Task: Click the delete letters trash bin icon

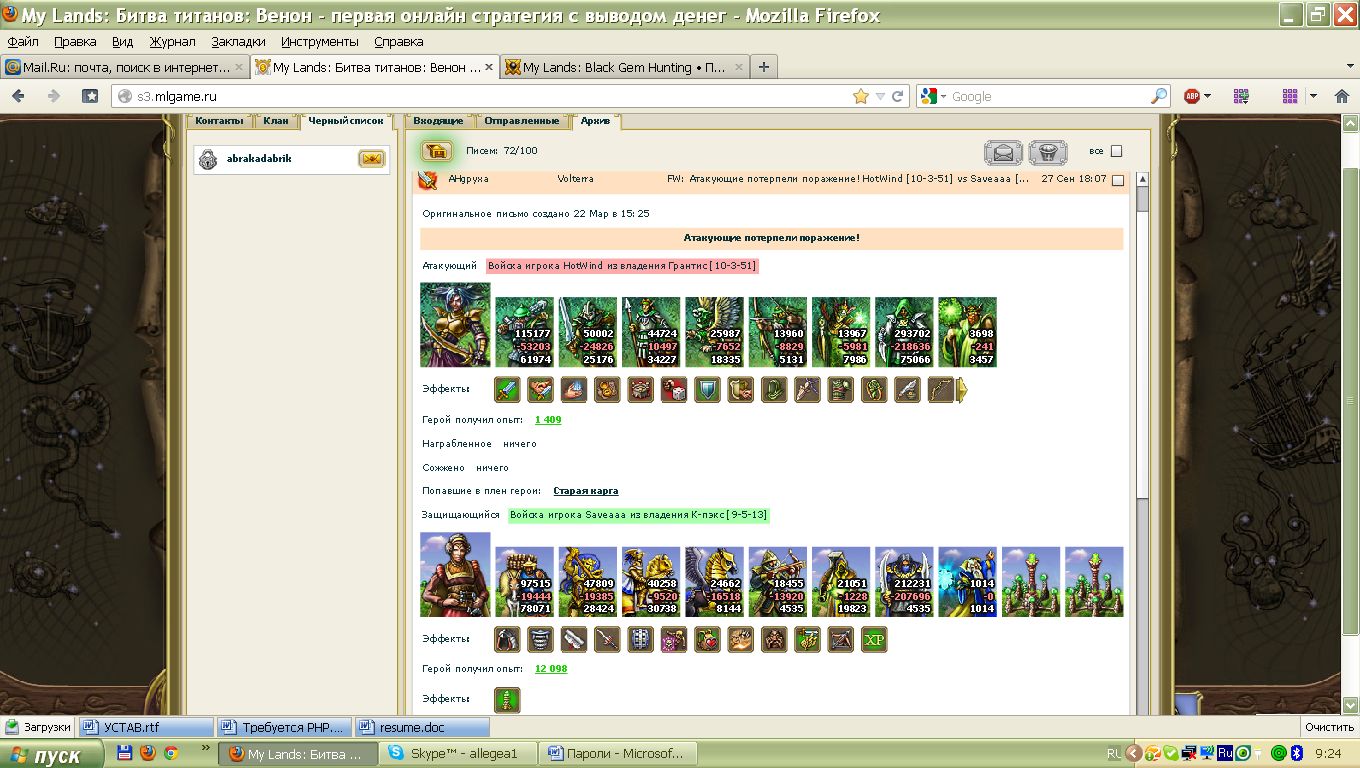Action: click(1047, 152)
